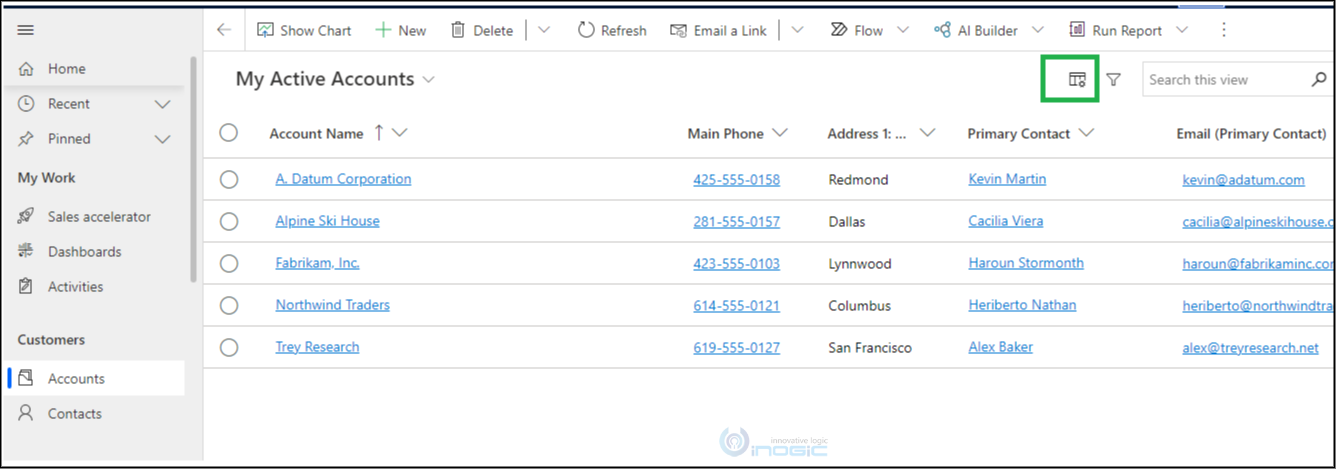The image size is (1336, 469).
Task: Call phone number 619-555-0127
Action: (736, 348)
